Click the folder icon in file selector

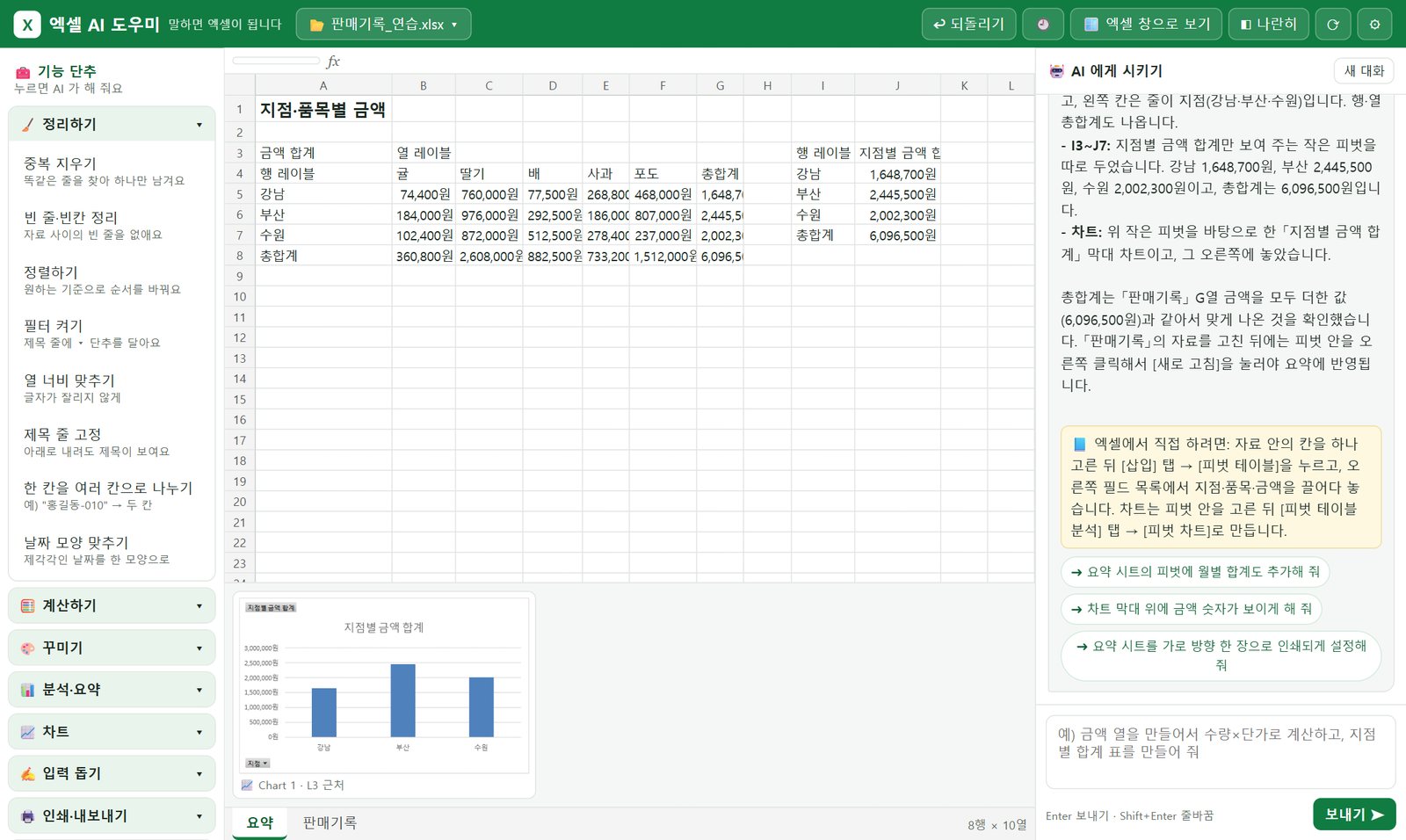click(317, 25)
